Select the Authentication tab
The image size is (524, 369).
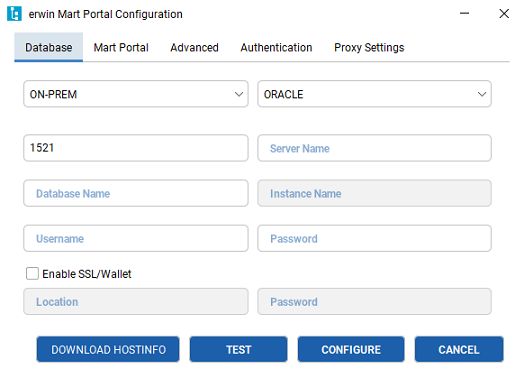click(276, 47)
